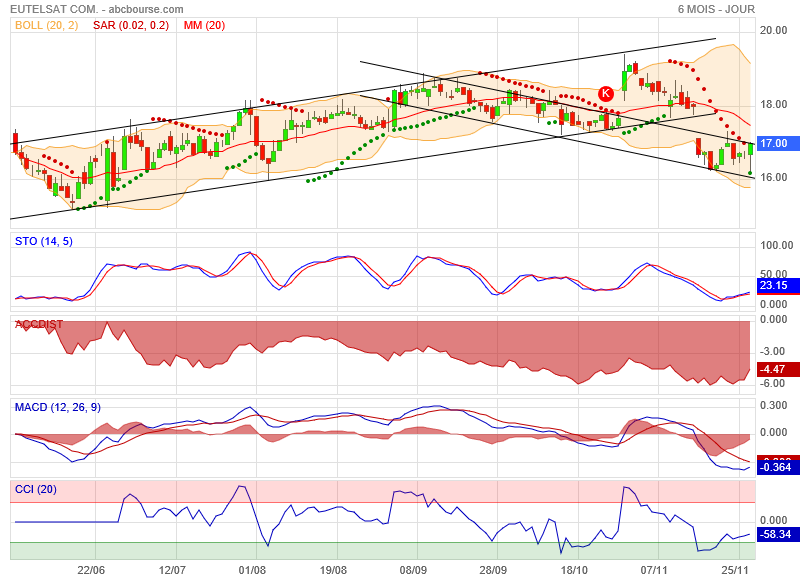Click the EUTELSAT COM. - abcbourse.com chart title
The image size is (800, 580).
click(97, 9)
